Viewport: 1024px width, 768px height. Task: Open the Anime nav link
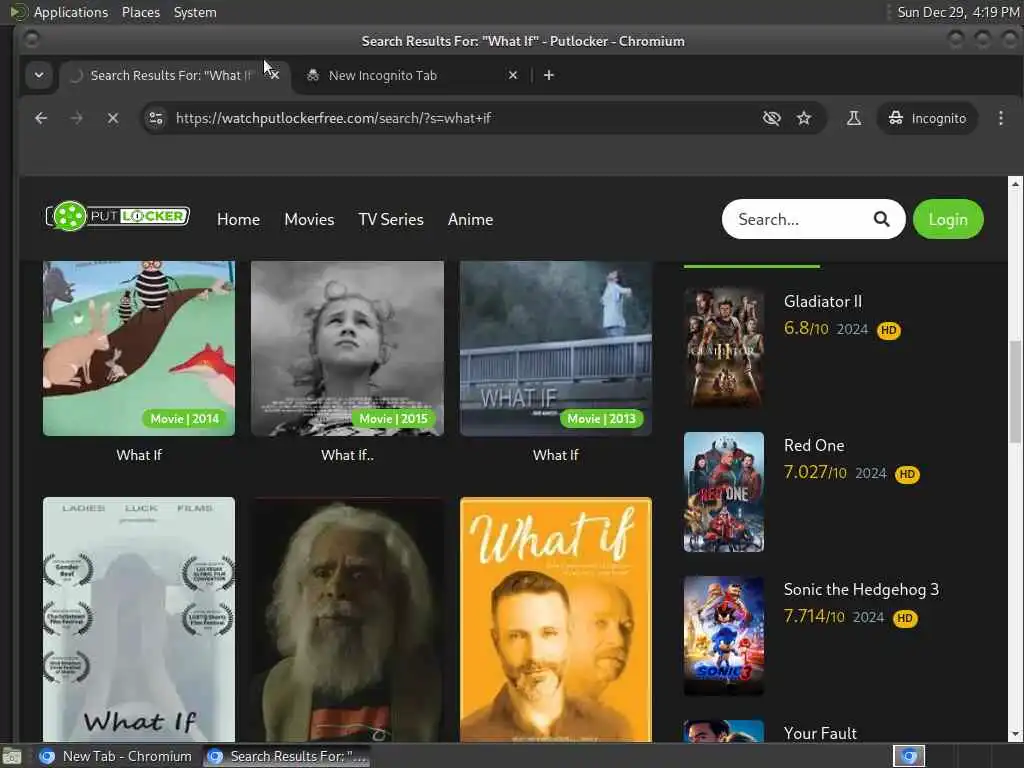(470, 219)
